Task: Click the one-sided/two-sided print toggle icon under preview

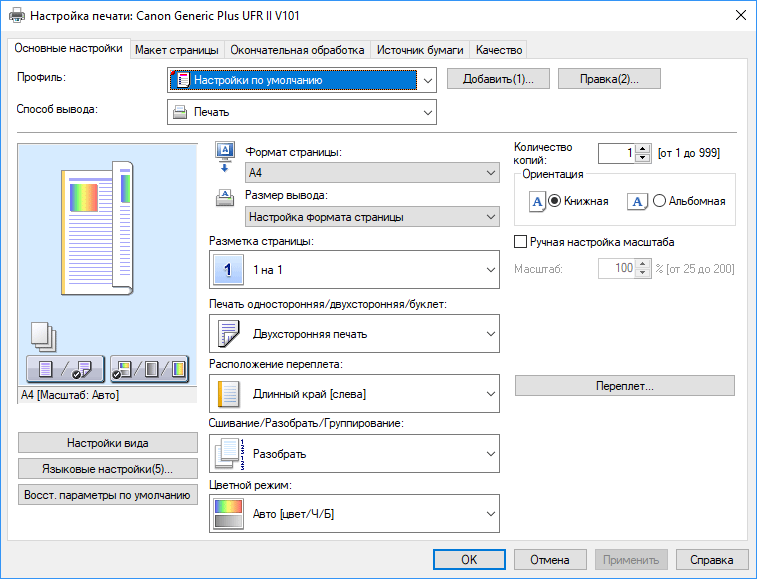Action: point(65,369)
